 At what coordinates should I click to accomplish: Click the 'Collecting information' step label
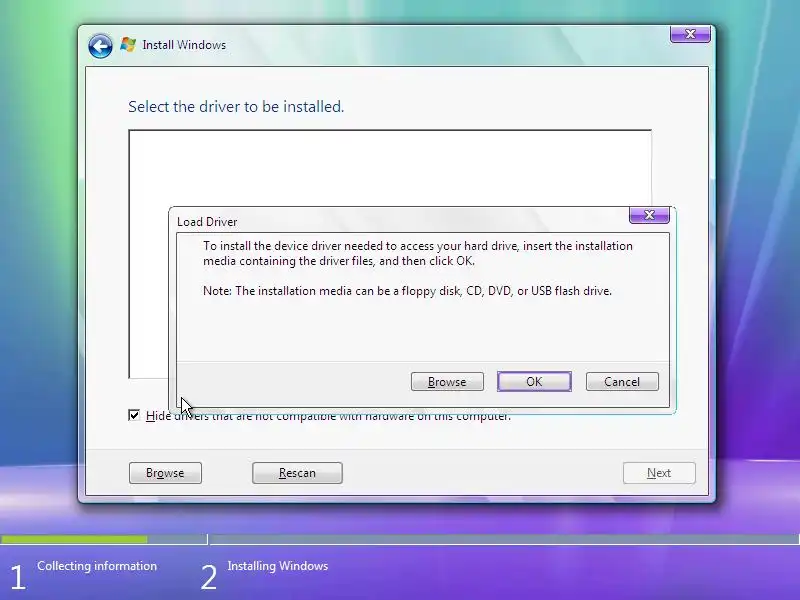pyautogui.click(x=97, y=566)
